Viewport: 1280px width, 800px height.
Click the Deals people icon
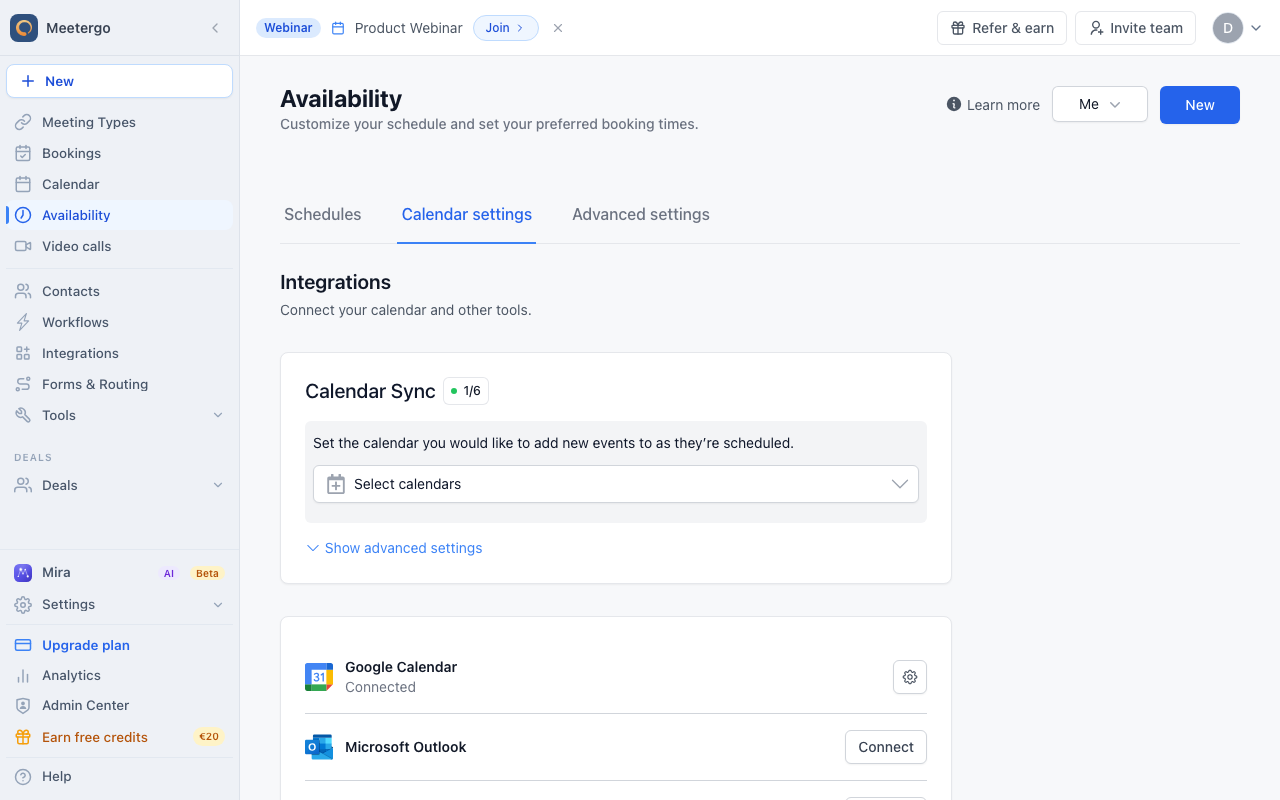point(23,485)
